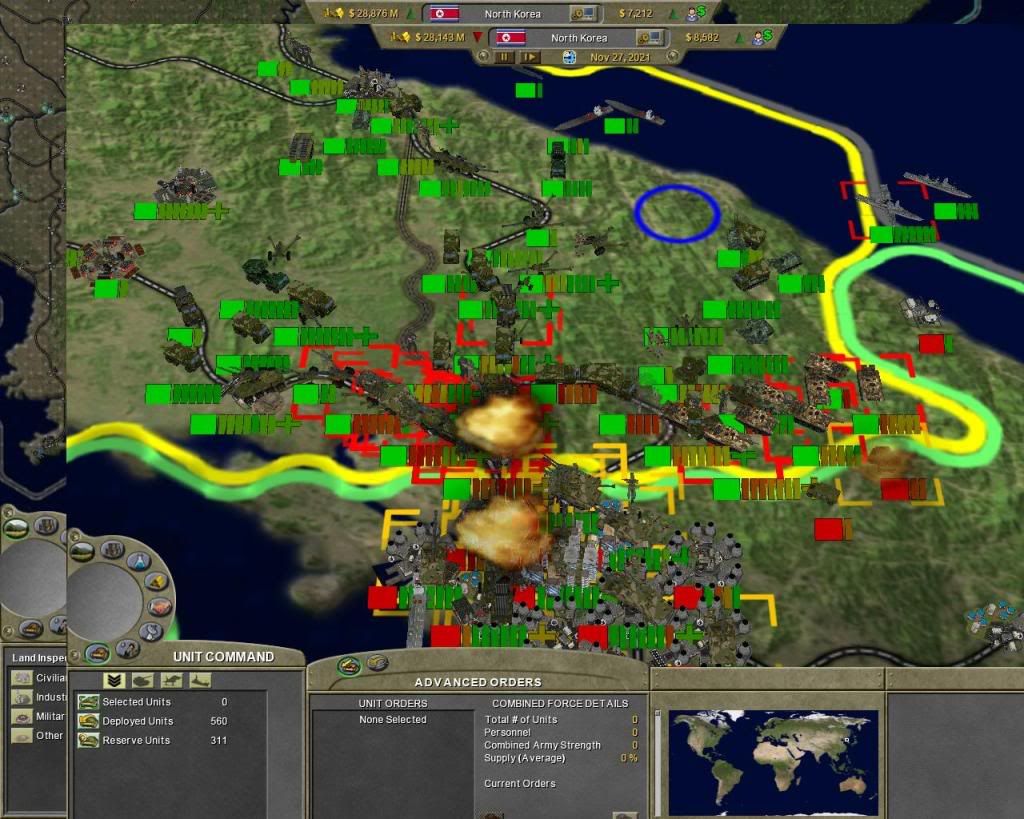Click the Deployed Units count 560
Viewport: 1024px width, 819px height.
click(219, 721)
